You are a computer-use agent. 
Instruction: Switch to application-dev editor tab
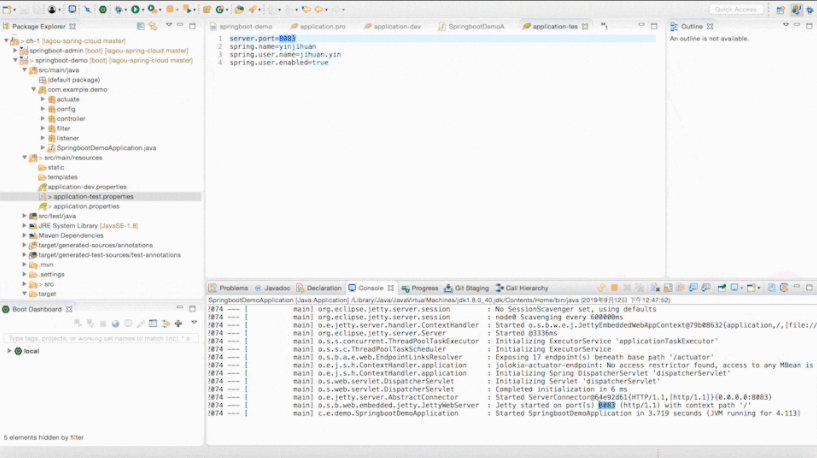[392, 26]
